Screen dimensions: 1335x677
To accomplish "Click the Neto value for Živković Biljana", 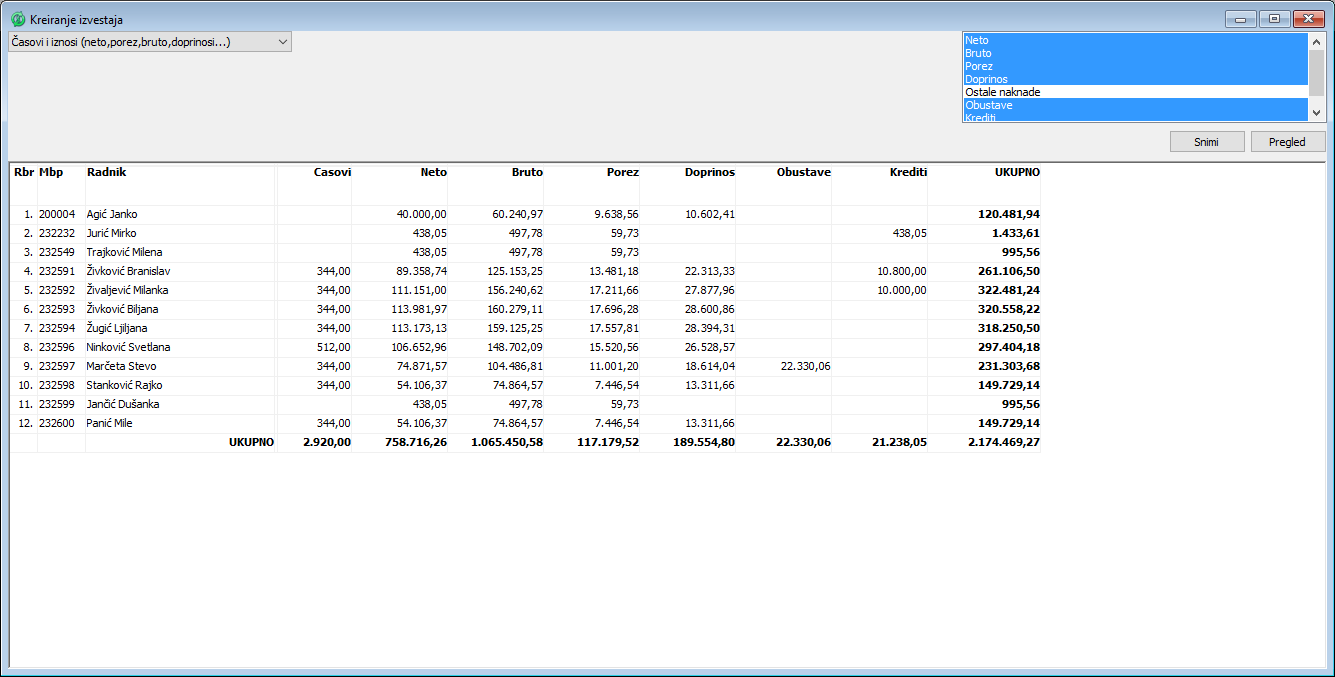I will tap(420, 309).
